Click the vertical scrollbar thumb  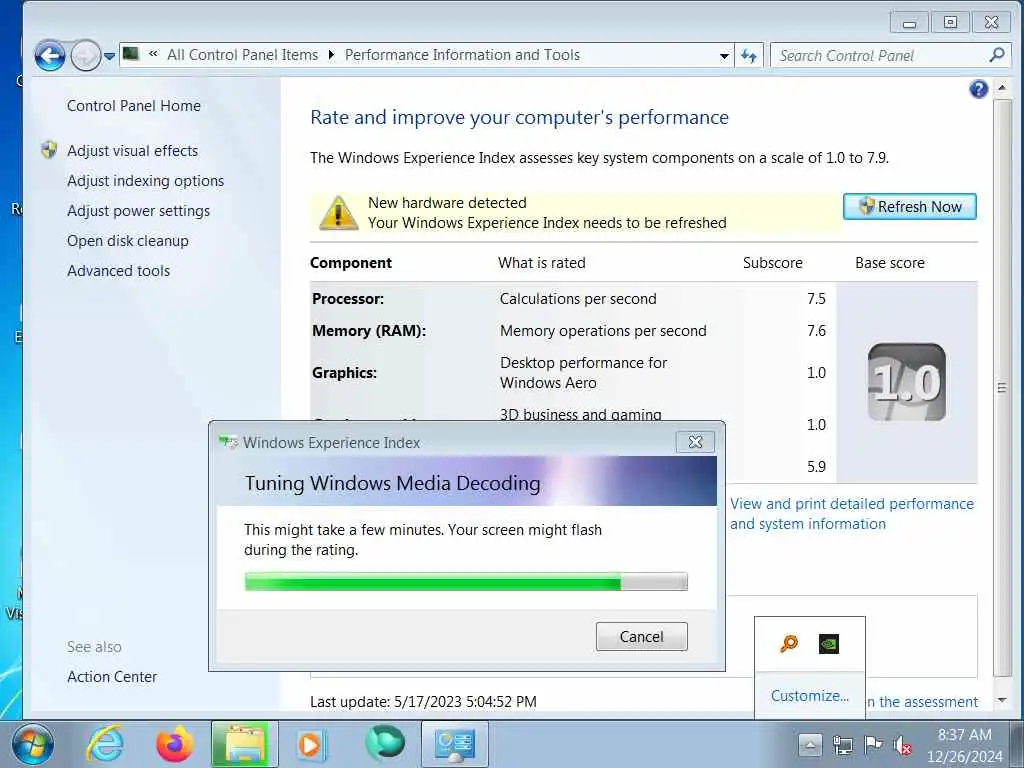coord(1002,387)
